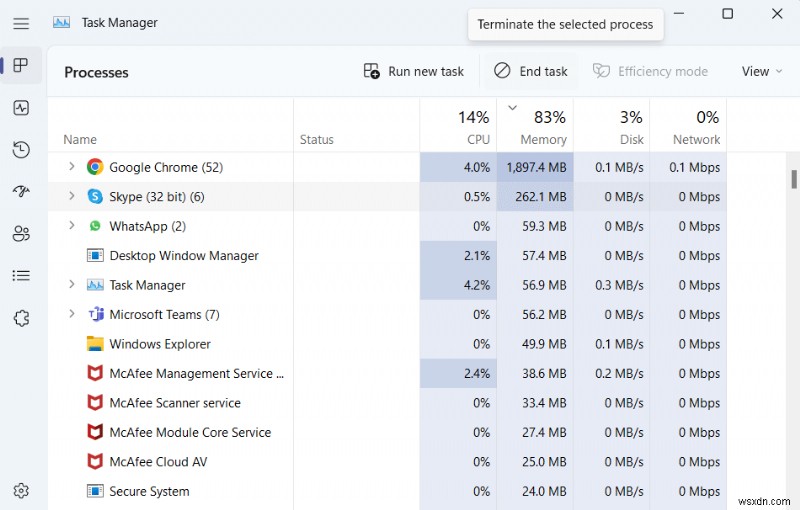The image size is (800, 510).
Task: Click Run new task button
Action: [x=414, y=72]
